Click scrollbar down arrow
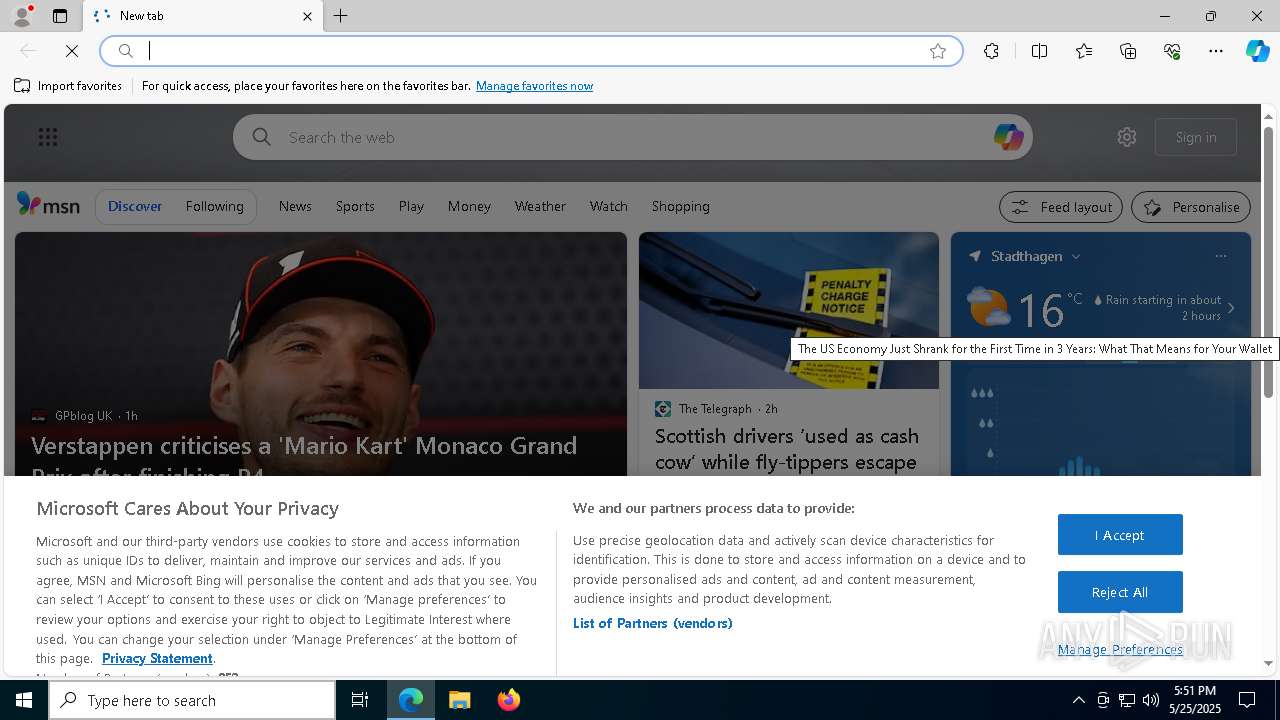Screen dimensions: 1280x720 [x=1268, y=663]
